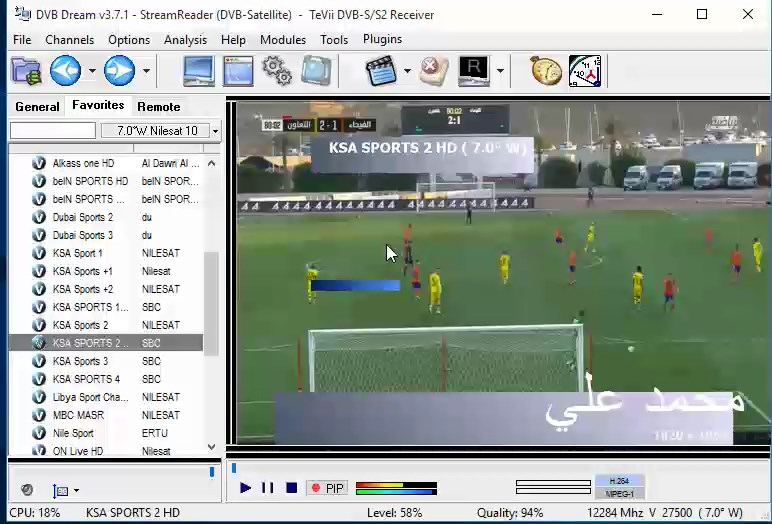Select Alkass one HD channel

(106, 163)
